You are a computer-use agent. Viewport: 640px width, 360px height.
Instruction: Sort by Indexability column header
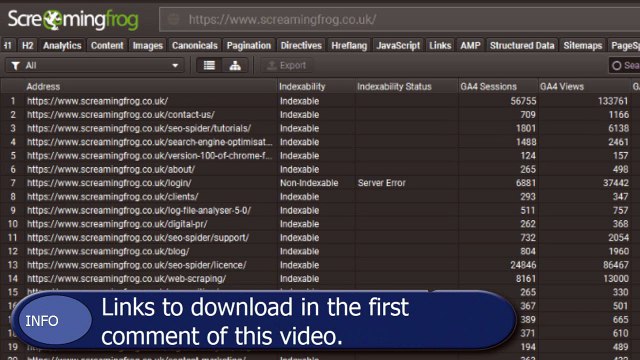click(x=302, y=87)
